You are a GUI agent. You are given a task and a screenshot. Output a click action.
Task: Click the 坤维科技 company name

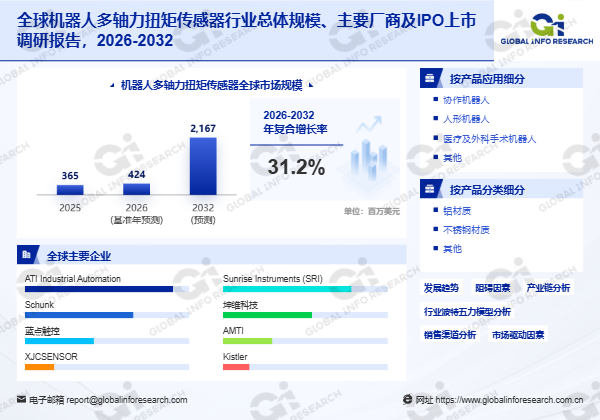241,305
